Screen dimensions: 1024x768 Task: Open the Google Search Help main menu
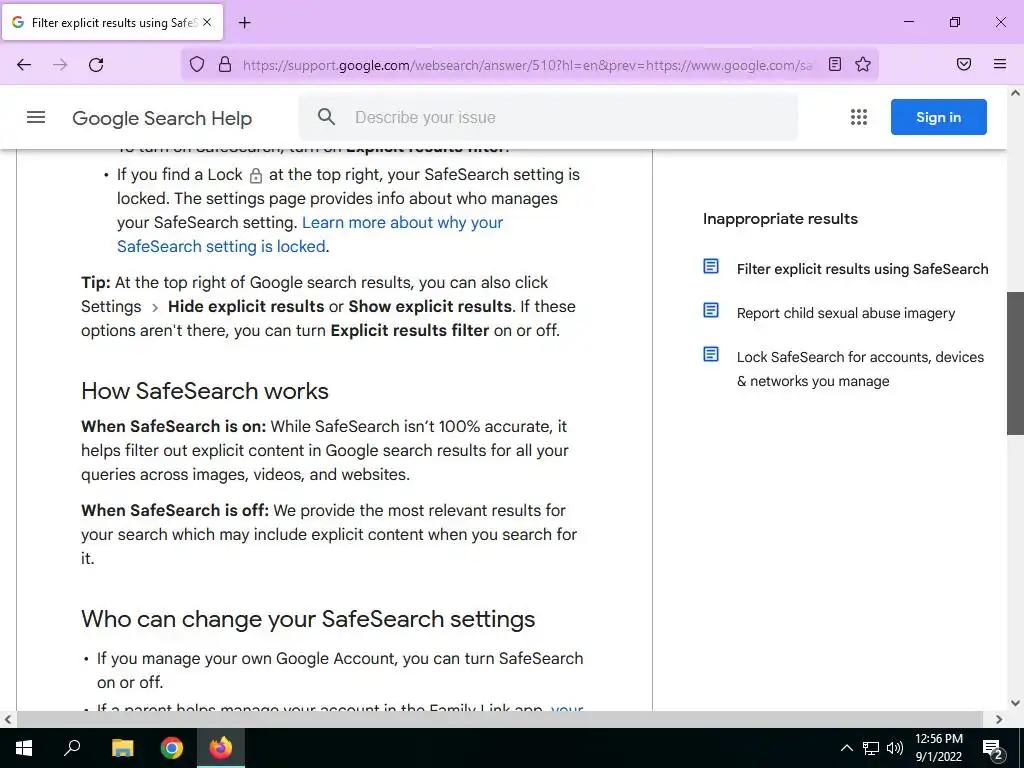[36, 118]
